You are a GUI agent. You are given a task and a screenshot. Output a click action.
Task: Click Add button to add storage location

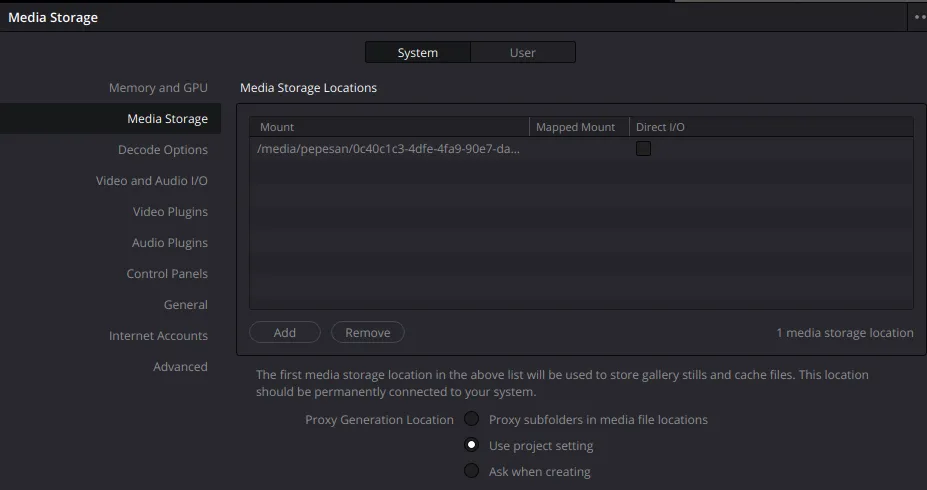pyautogui.click(x=285, y=332)
